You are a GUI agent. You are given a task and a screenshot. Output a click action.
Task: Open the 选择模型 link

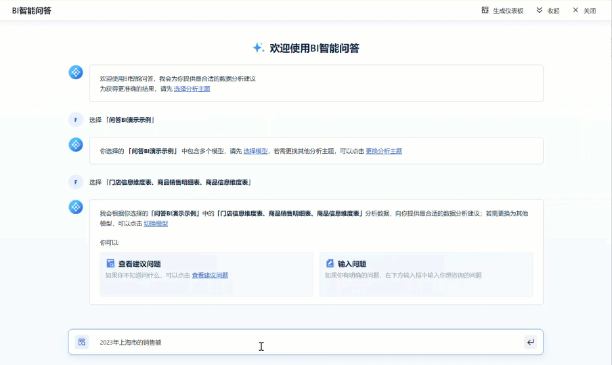point(256,151)
